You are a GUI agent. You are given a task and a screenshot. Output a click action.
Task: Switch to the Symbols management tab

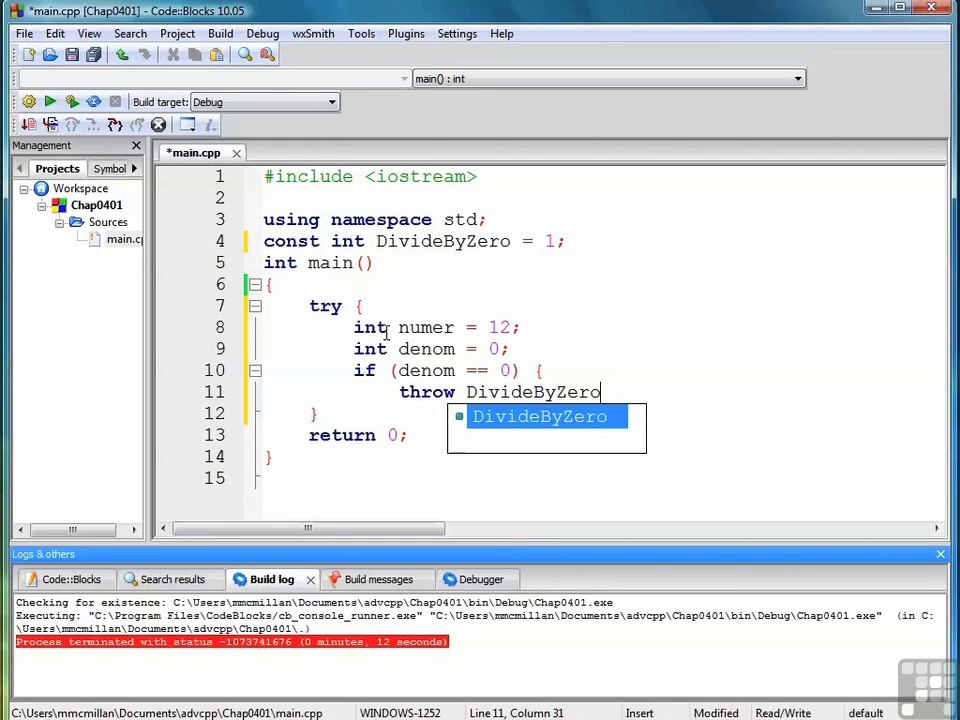(110, 168)
